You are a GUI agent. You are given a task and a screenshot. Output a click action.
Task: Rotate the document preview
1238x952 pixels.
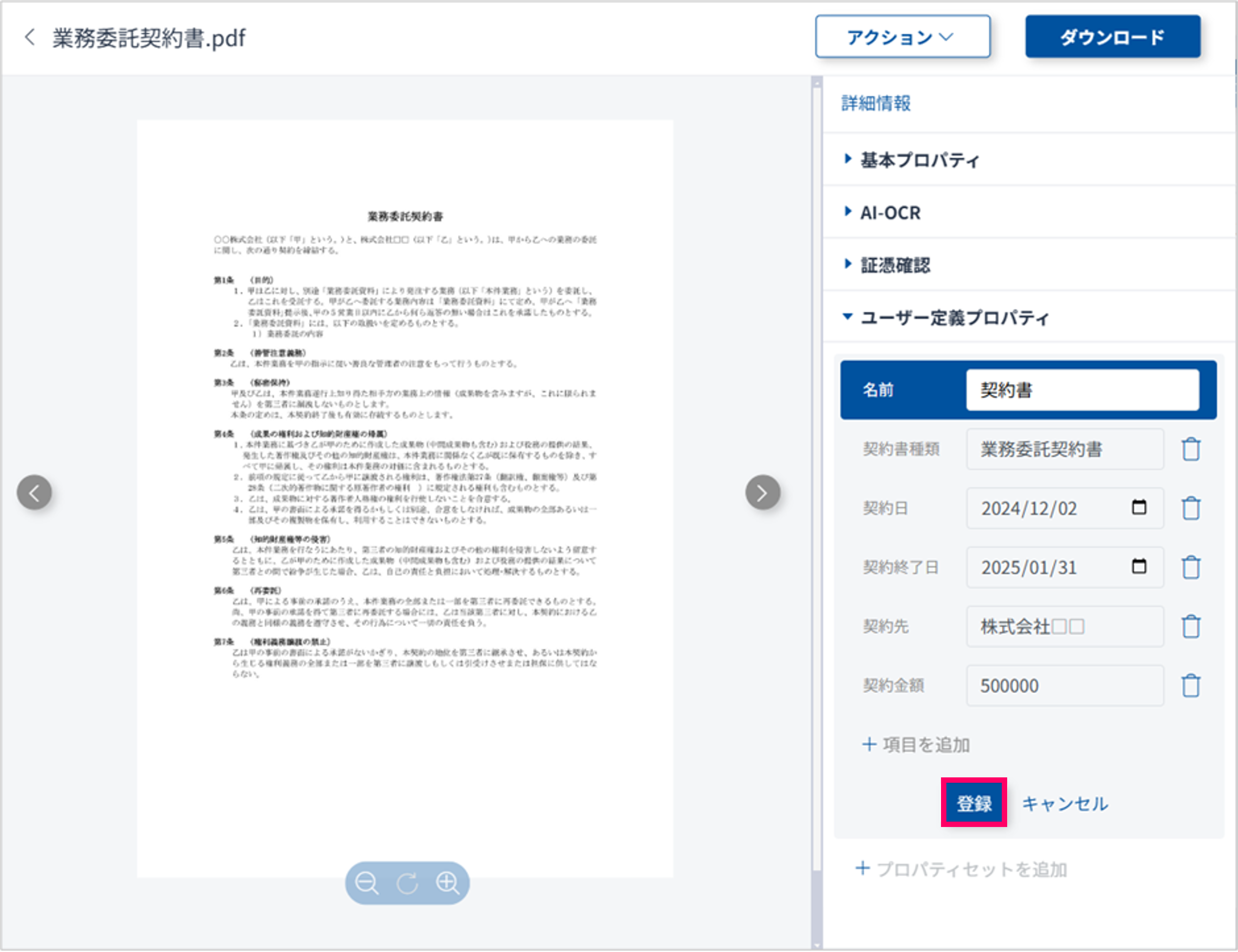click(x=407, y=883)
